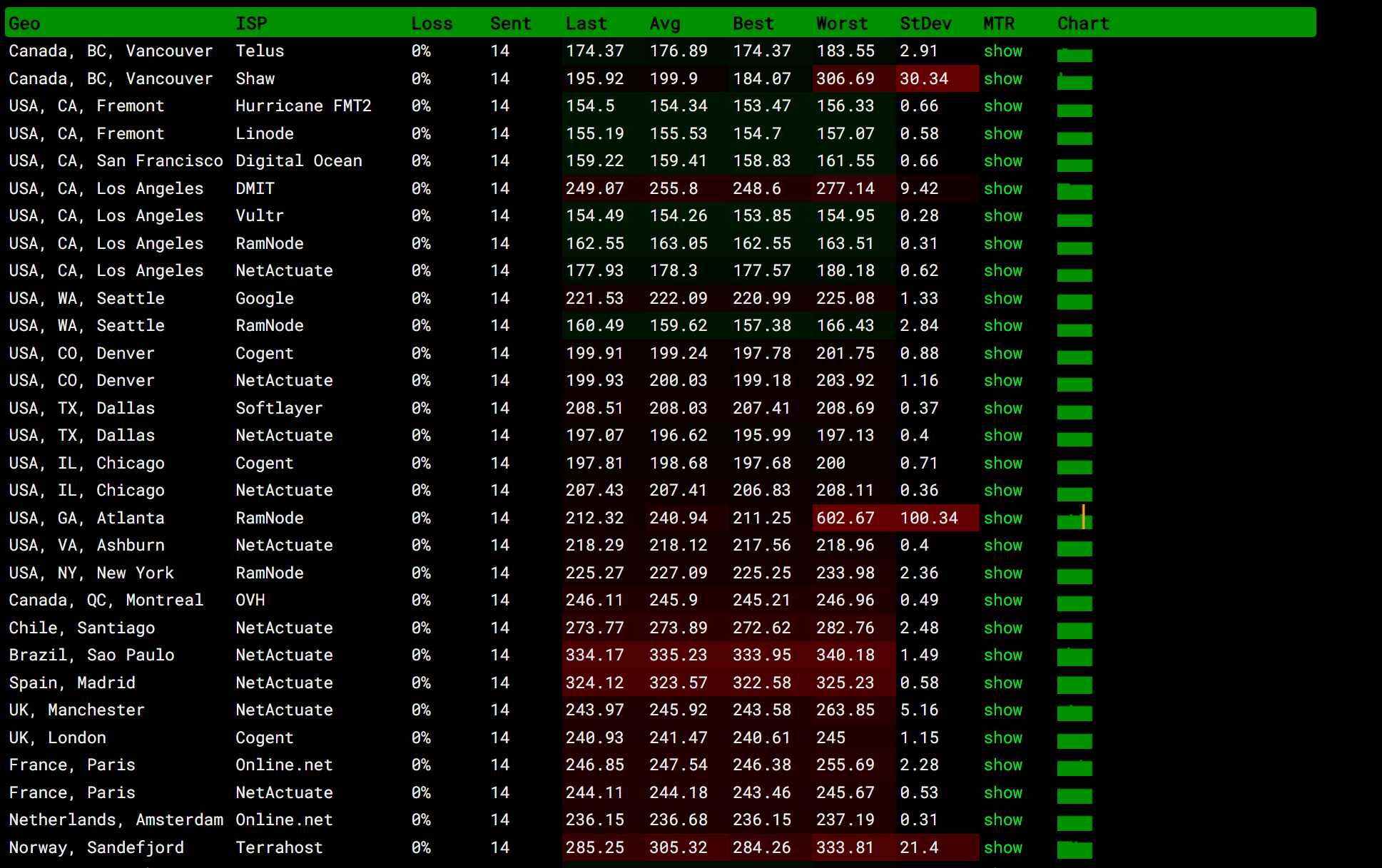The image size is (1382, 868).
Task: Show MTR for USA GA Atlanta RamNode
Action: point(1001,518)
